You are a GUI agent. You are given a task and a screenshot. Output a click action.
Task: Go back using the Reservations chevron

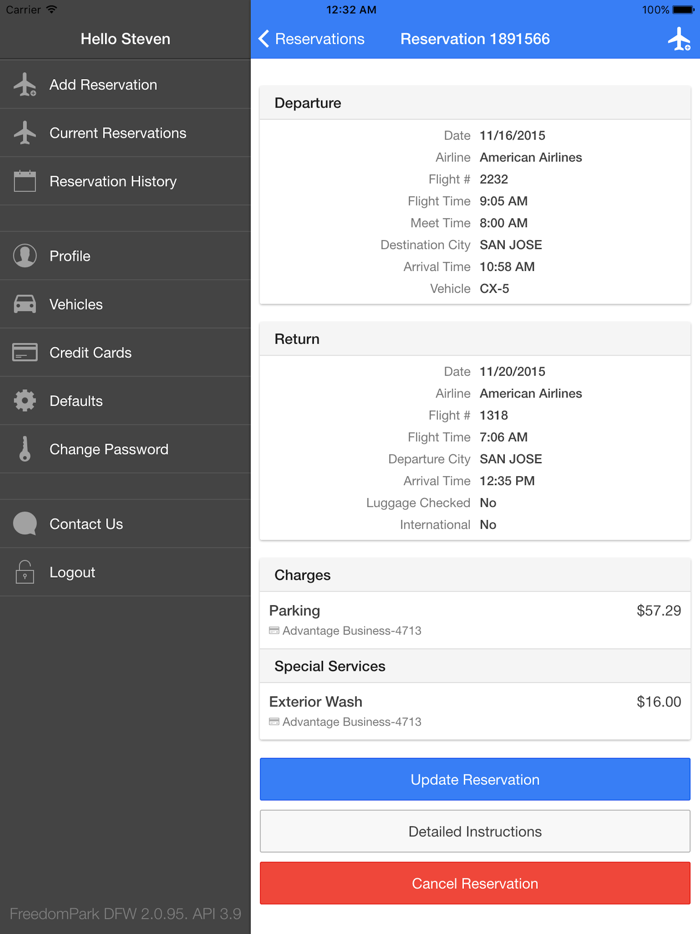[x=264, y=39]
